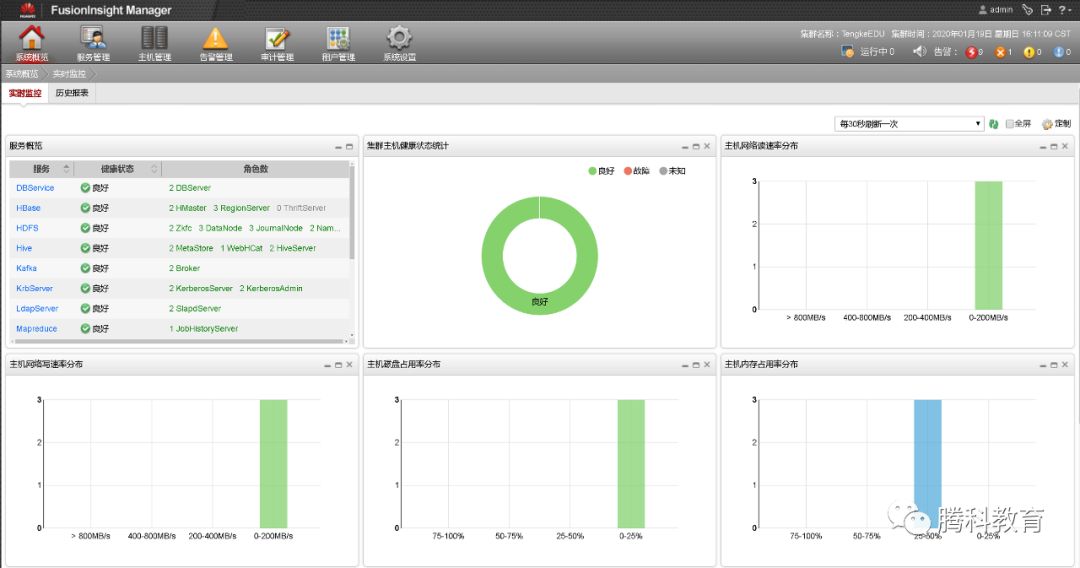
Task: Switch to the 历史报表 tab
Action: (x=72, y=93)
